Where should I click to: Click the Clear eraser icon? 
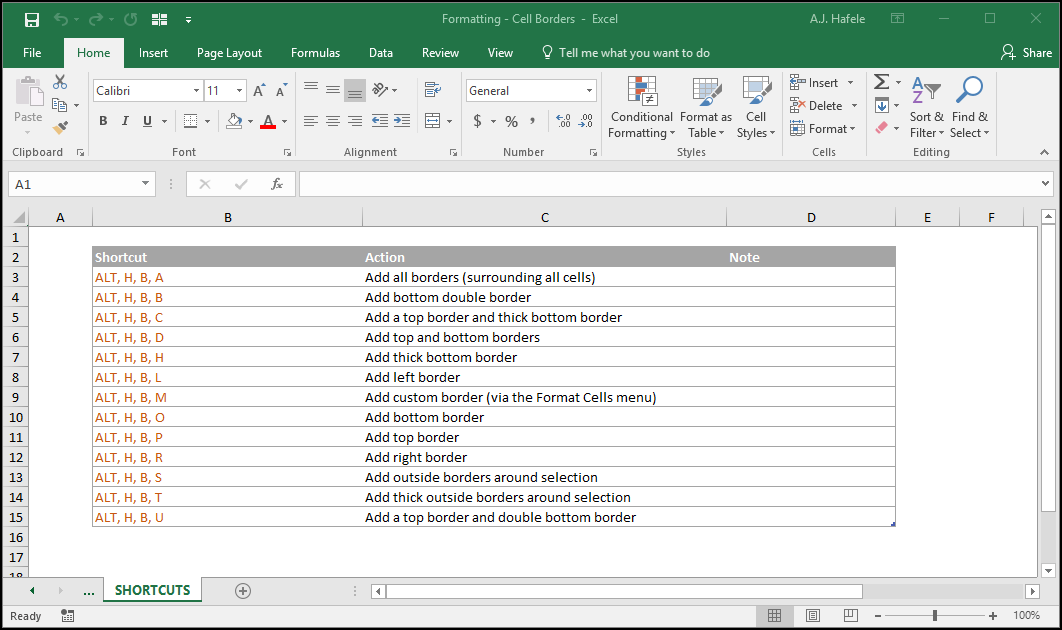pos(881,127)
